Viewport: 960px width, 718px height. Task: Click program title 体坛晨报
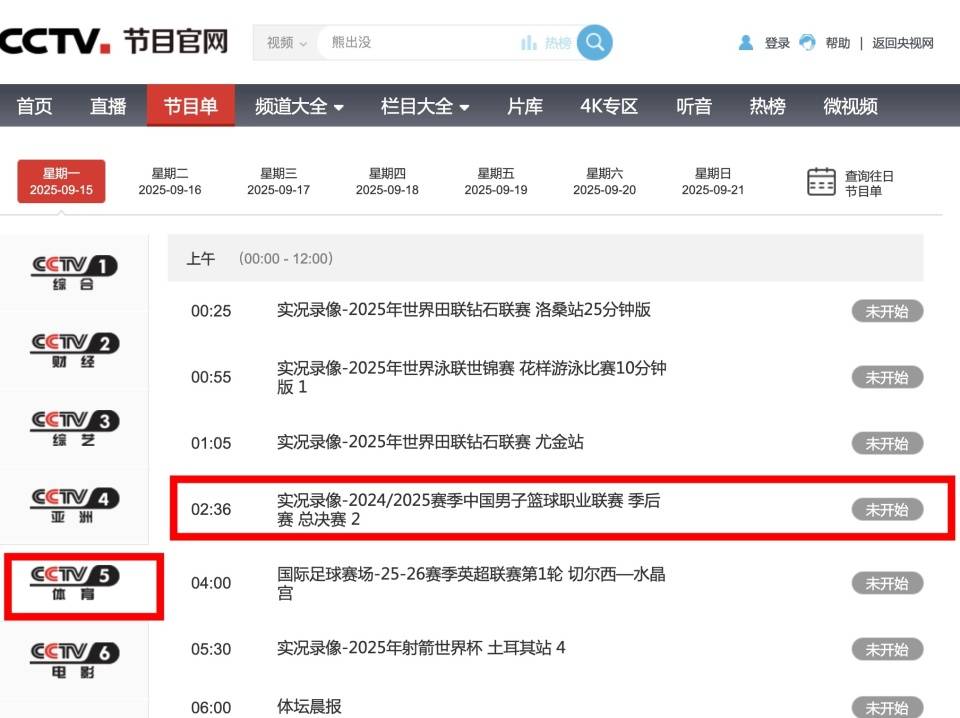point(309,706)
